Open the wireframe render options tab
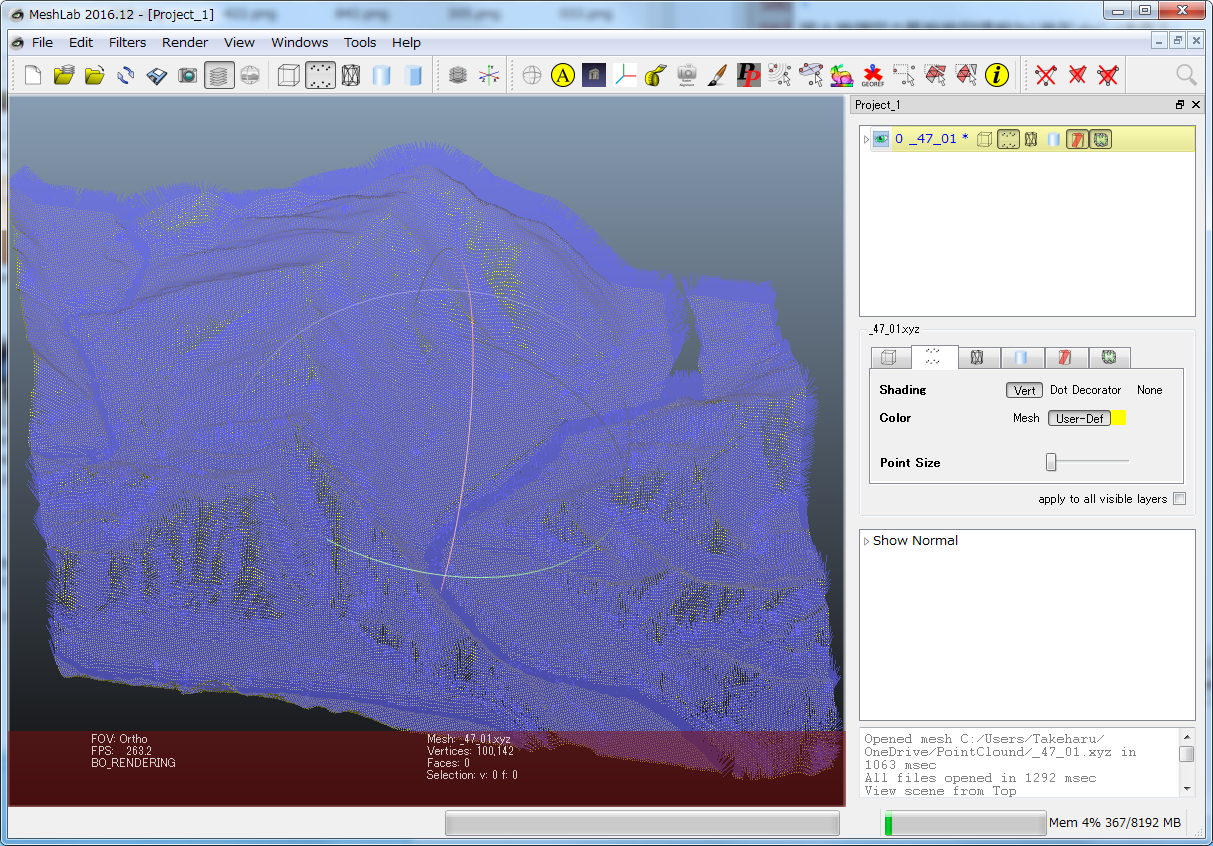 point(979,358)
